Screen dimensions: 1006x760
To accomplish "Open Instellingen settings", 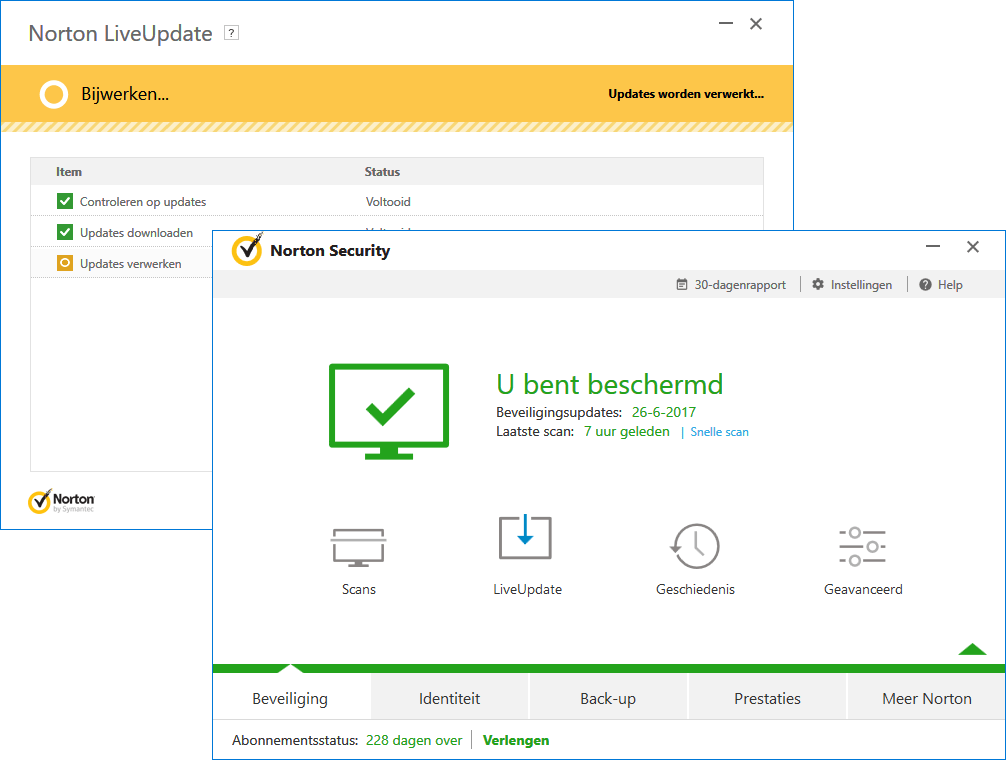I will coord(852,285).
